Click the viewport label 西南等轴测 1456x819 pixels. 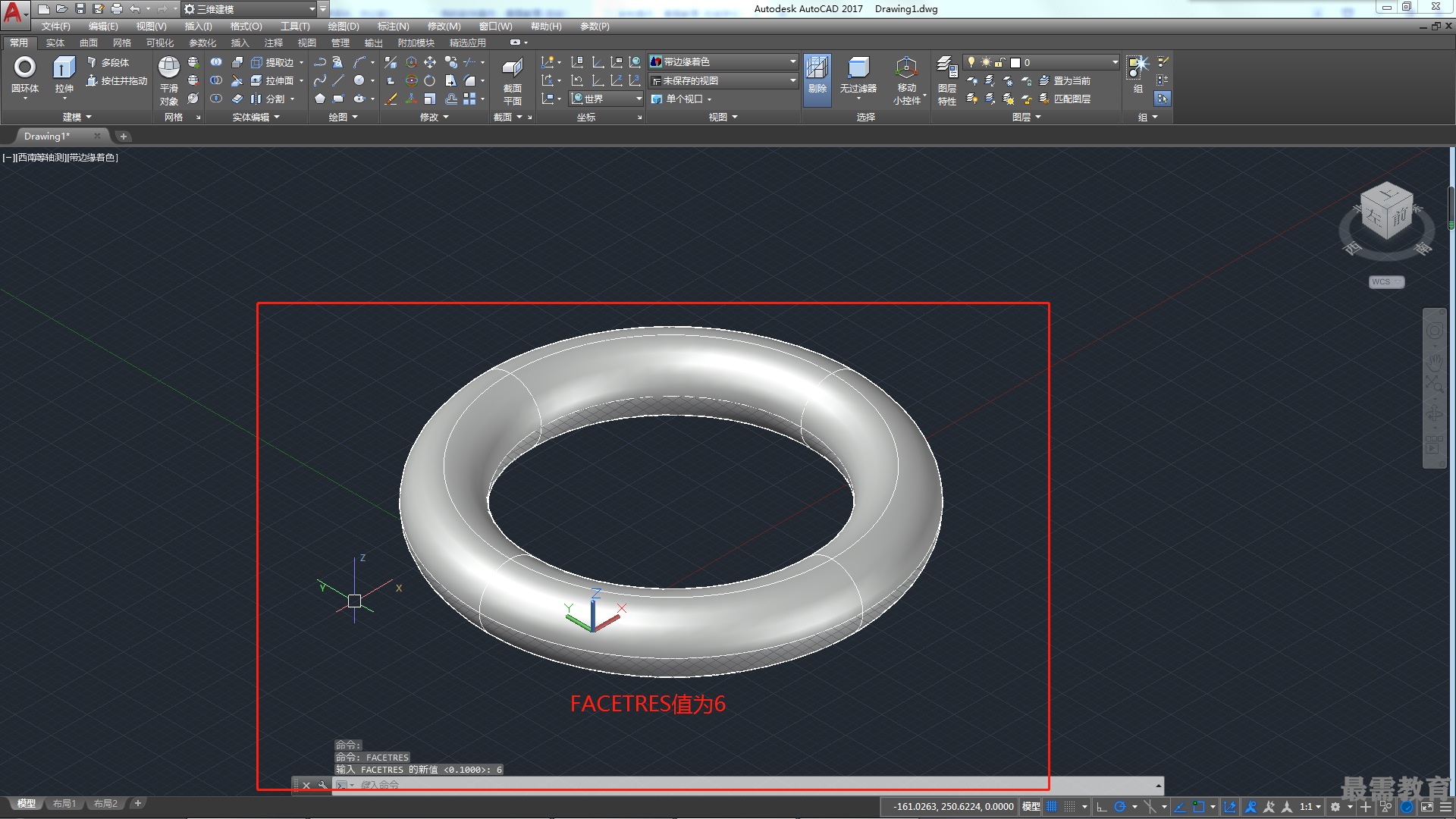(x=41, y=158)
